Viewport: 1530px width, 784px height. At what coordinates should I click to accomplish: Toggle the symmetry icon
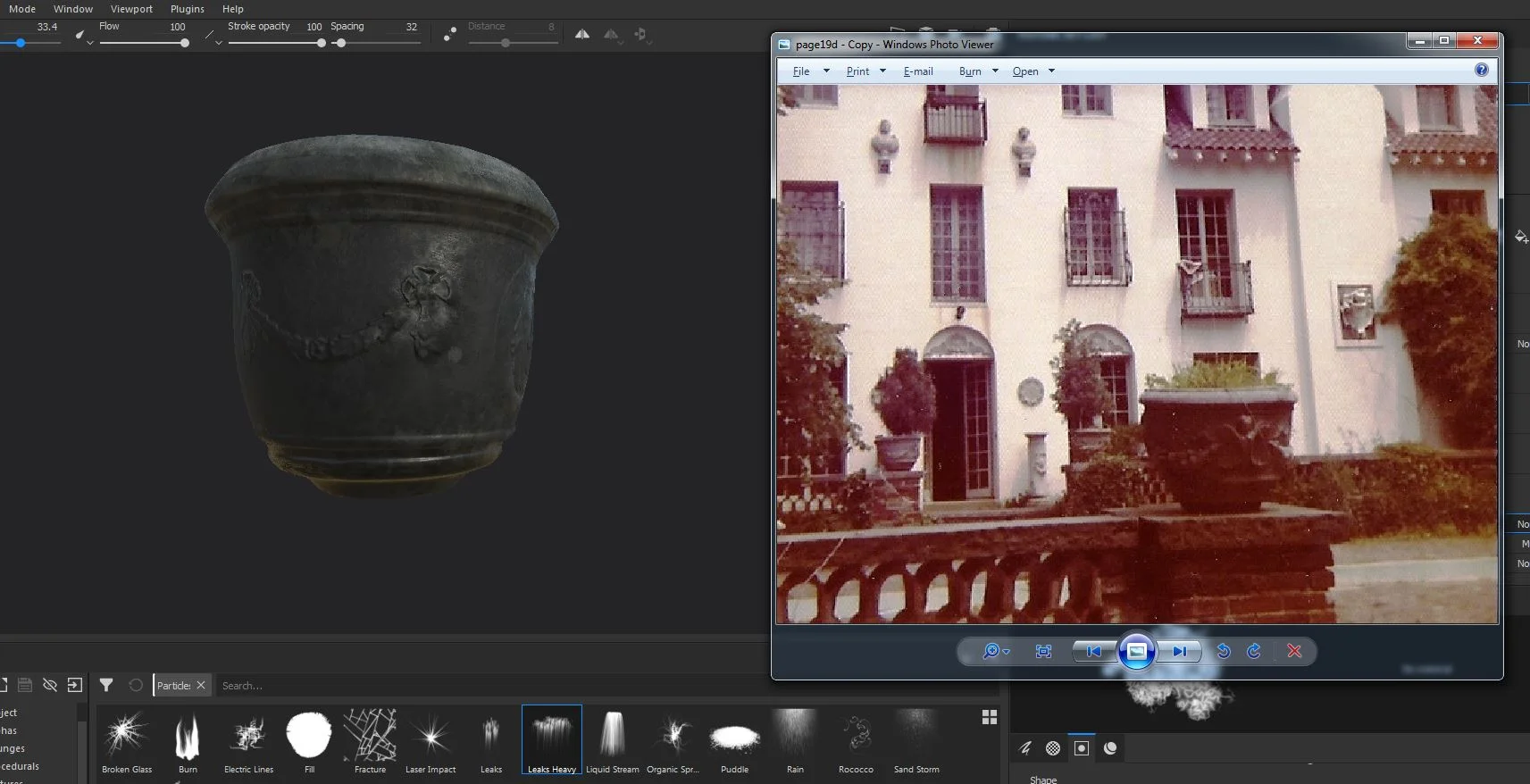click(x=582, y=34)
